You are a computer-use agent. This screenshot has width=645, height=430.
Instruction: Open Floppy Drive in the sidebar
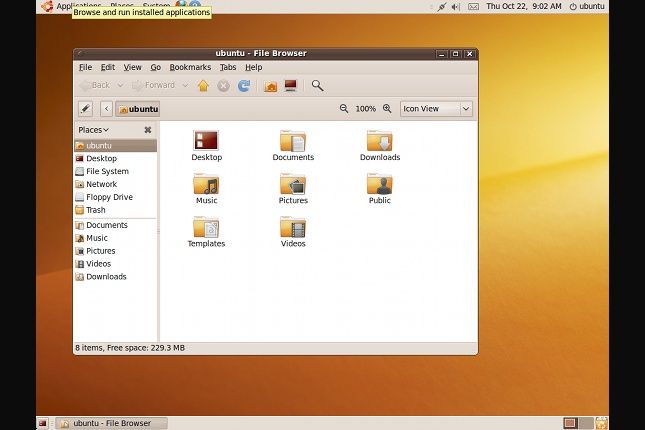pos(116,197)
